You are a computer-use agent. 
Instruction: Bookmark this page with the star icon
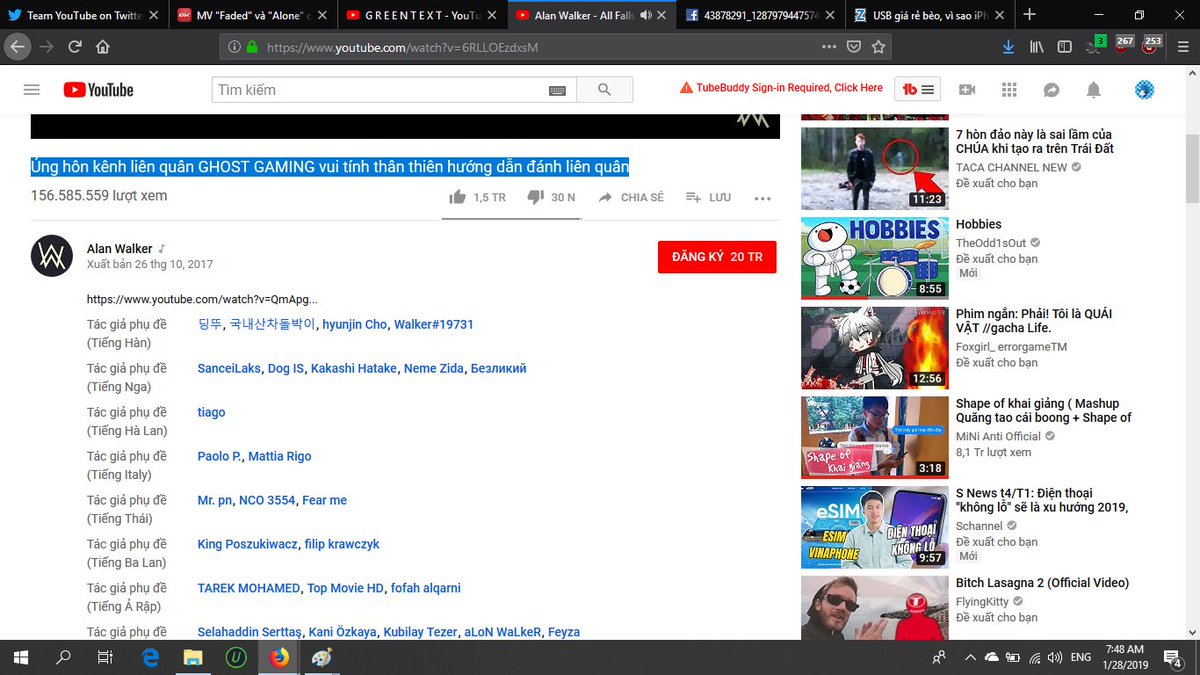pos(878,47)
